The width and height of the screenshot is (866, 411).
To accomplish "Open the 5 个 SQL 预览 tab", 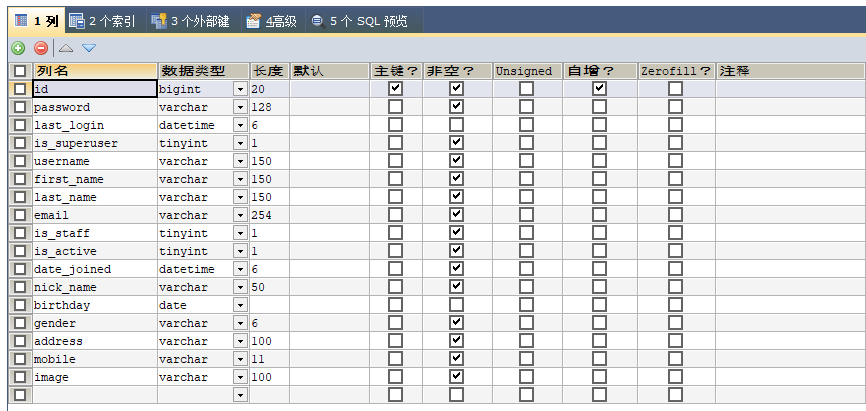I will tap(359, 21).
